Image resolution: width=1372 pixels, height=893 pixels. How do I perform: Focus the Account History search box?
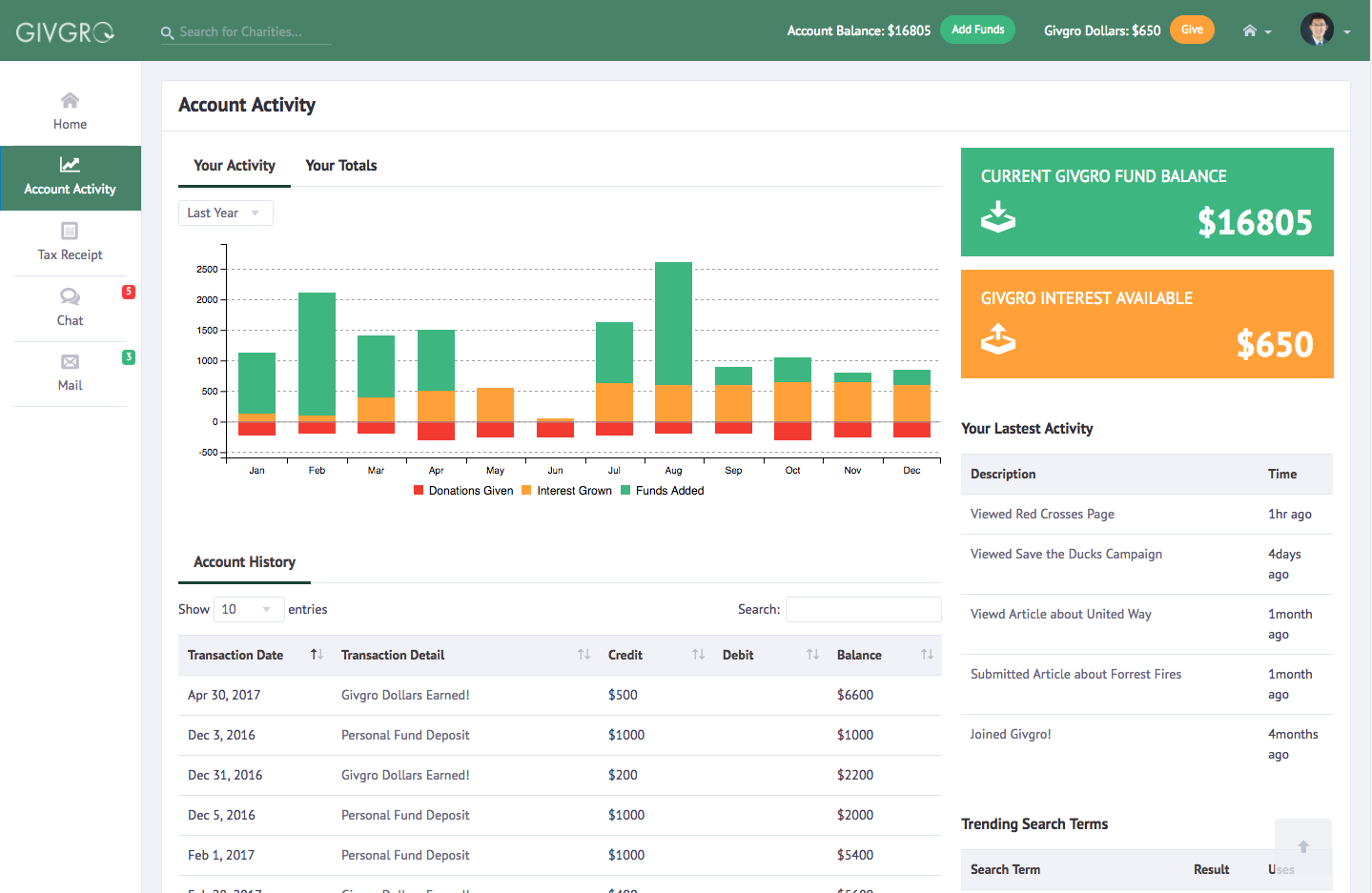[x=864, y=609]
